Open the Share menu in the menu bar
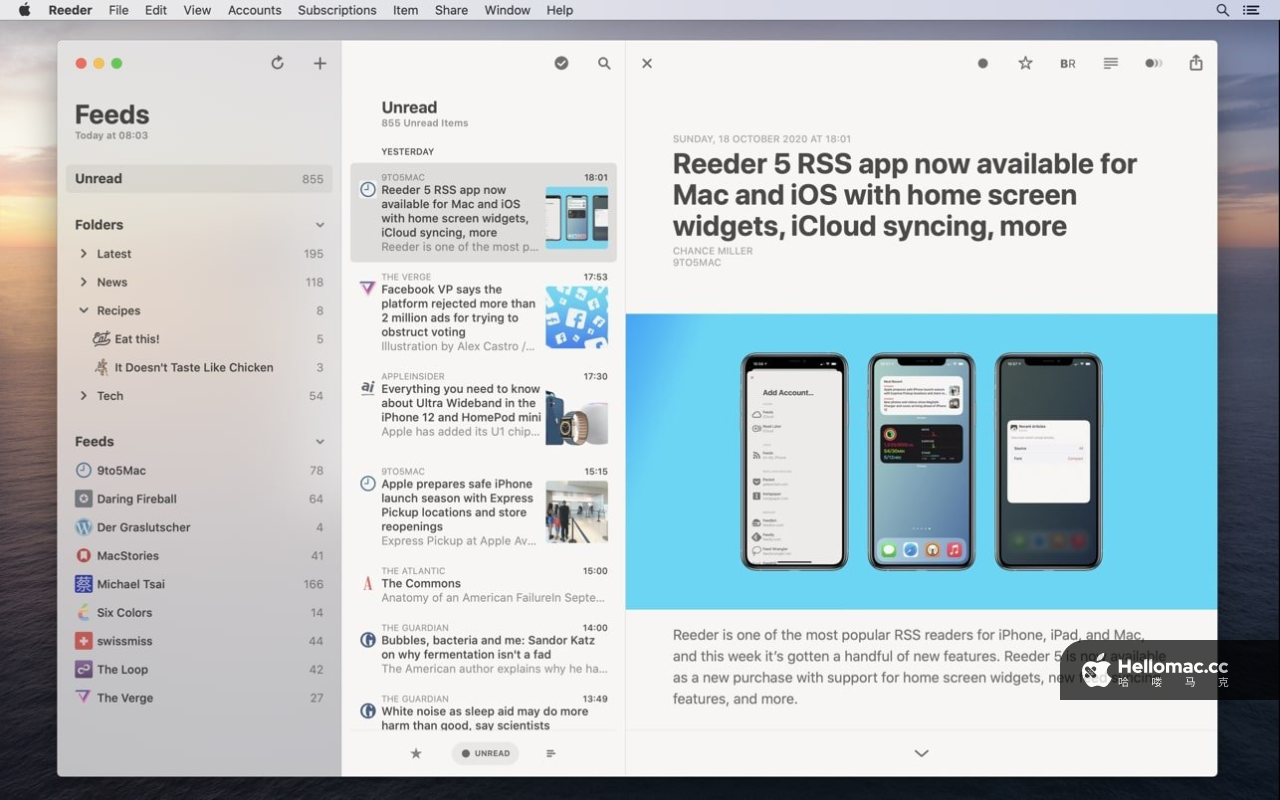This screenshot has height=800, width=1280. pyautogui.click(x=451, y=10)
